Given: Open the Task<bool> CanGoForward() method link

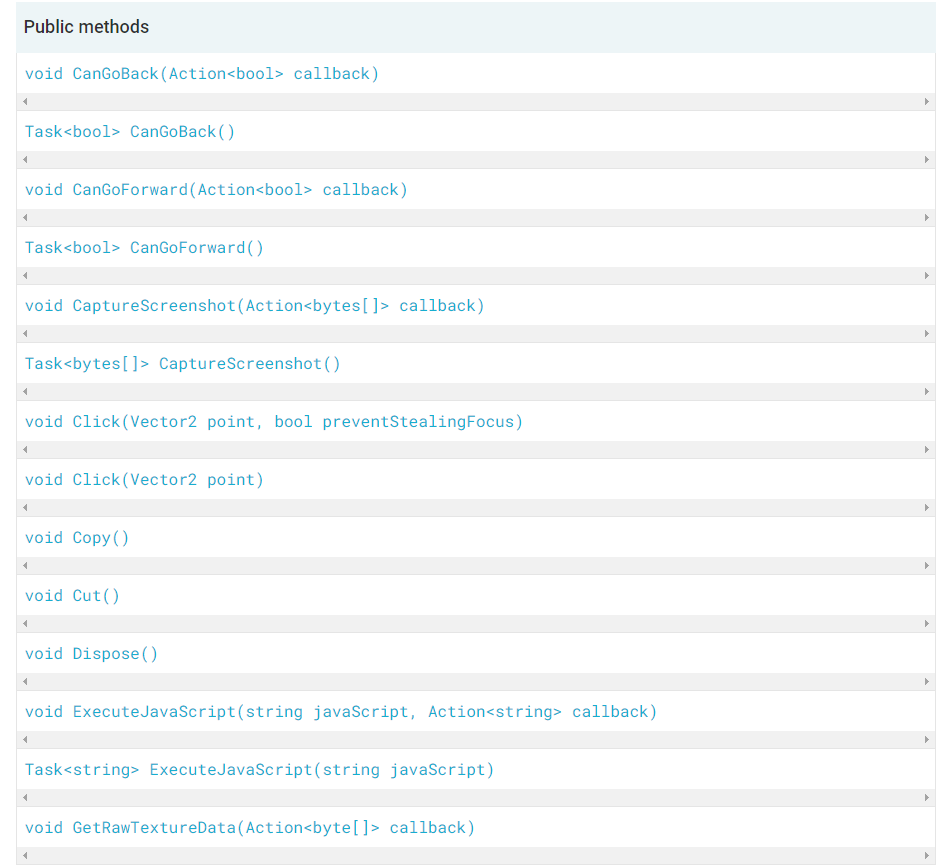Looking at the screenshot, I should tap(144, 248).
